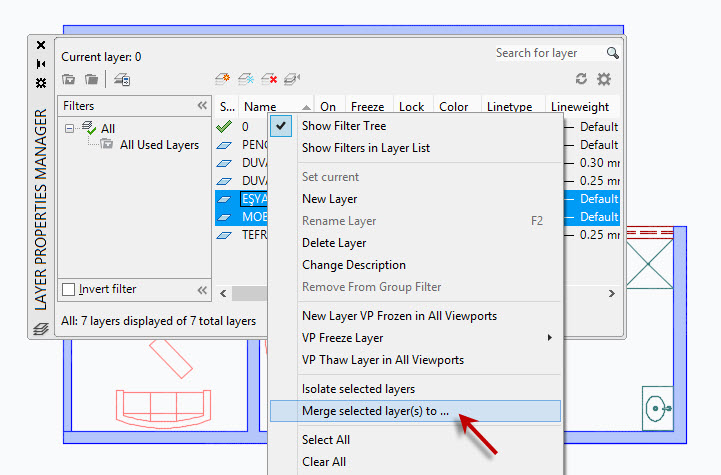721x475 pixels.
Task: Click lineweight of TEFR layer row
Action: (x=600, y=235)
